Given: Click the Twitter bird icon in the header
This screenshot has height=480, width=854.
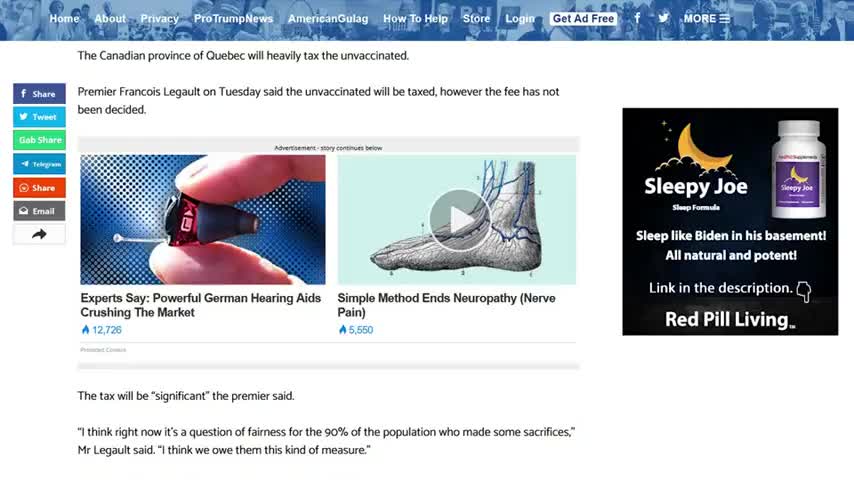Looking at the screenshot, I should coord(663,18).
